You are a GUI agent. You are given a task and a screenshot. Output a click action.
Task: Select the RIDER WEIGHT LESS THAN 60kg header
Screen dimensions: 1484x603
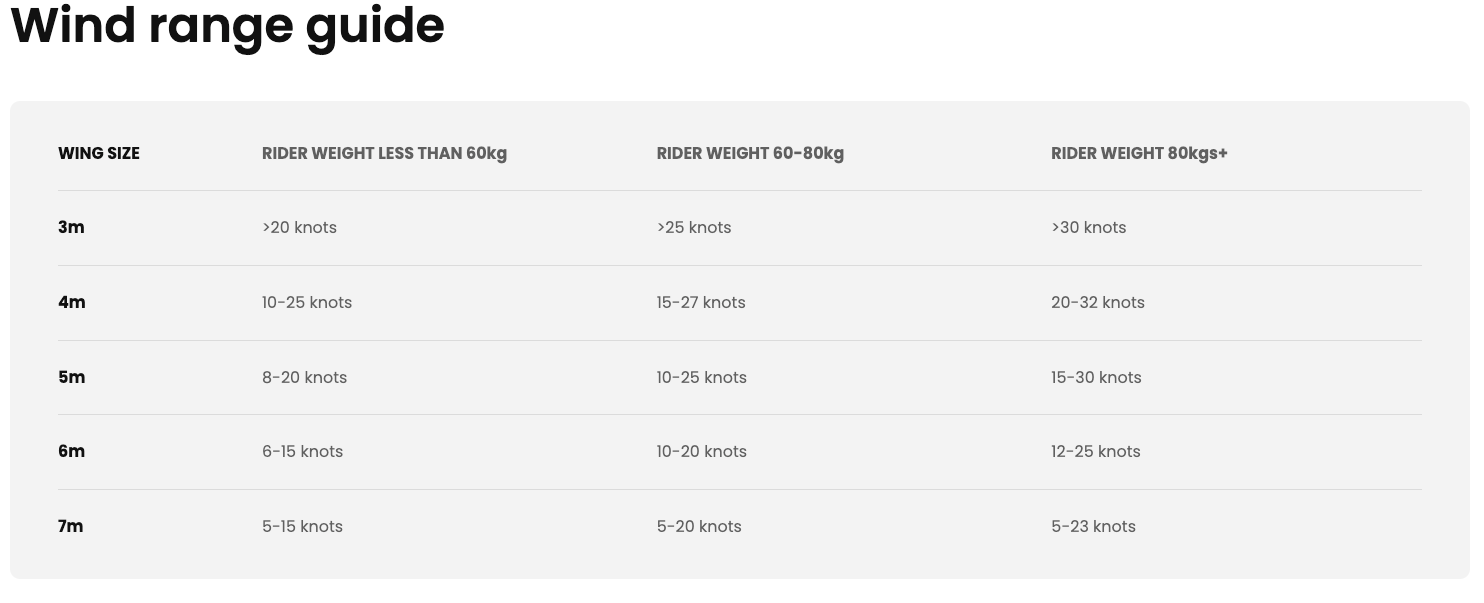384,153
